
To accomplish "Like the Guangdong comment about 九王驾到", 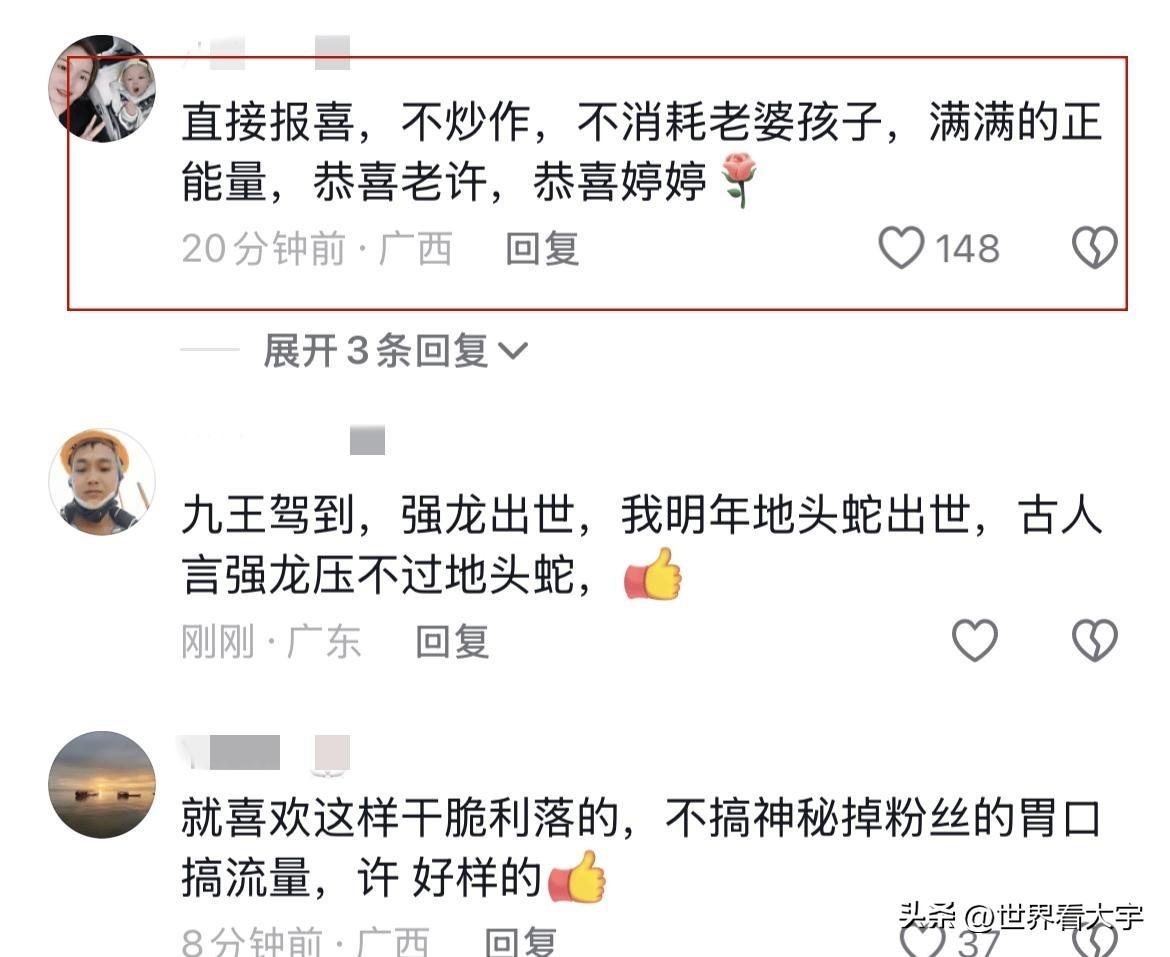I will pos(975,640).
